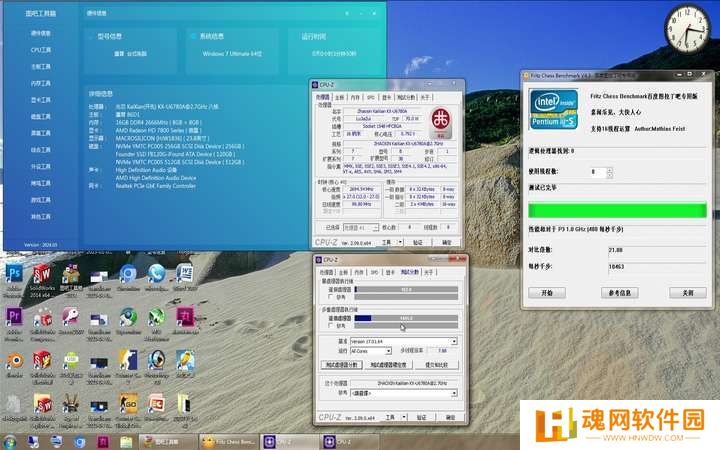Click the single-thread score bar in CPU-Z

(x=406, y=289)
